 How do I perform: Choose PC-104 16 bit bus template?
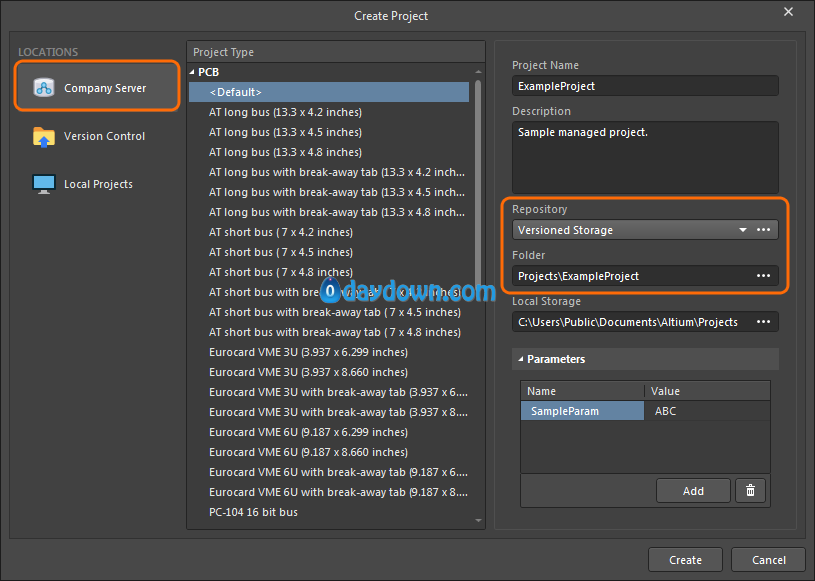tap(253, 512)
